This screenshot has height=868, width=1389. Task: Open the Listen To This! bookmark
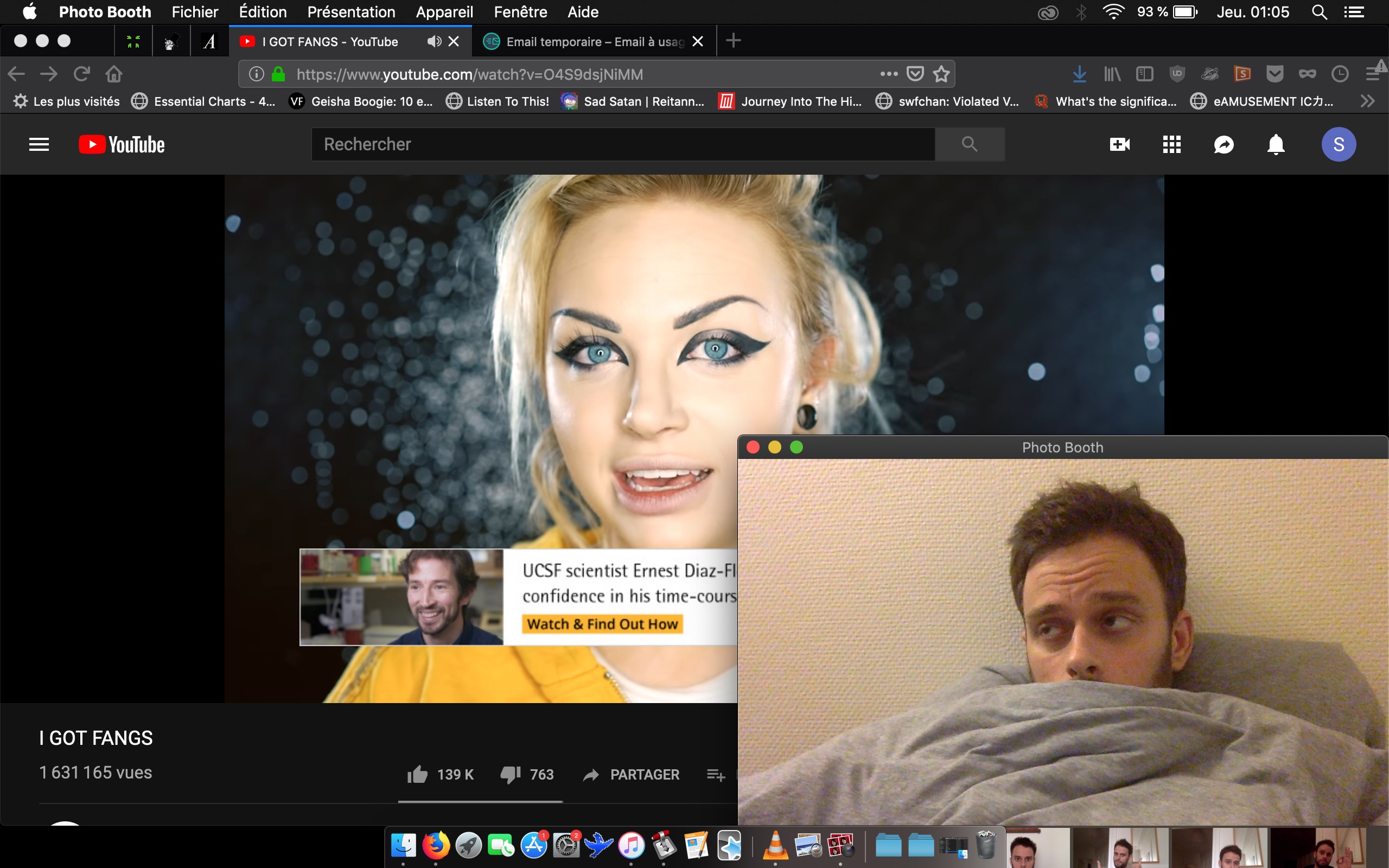click(498, 101)
